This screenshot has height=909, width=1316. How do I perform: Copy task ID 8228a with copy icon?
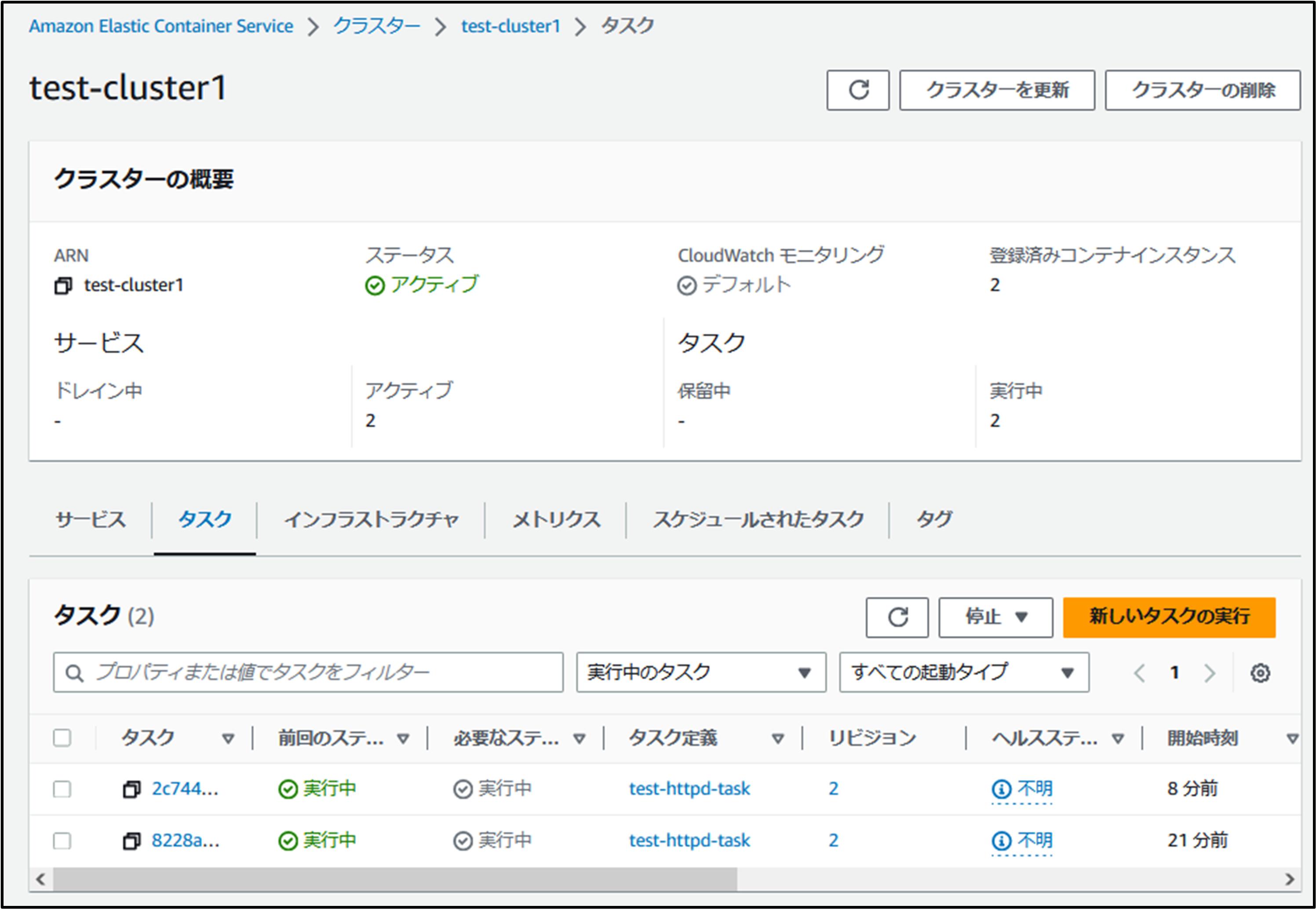pyautogui.click(x=131, y=841)
